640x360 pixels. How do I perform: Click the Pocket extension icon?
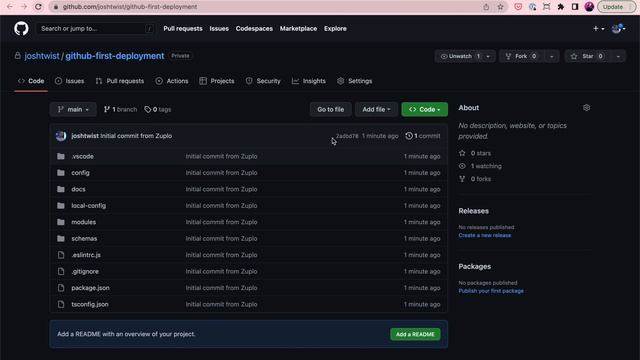[x=518, y=7]
